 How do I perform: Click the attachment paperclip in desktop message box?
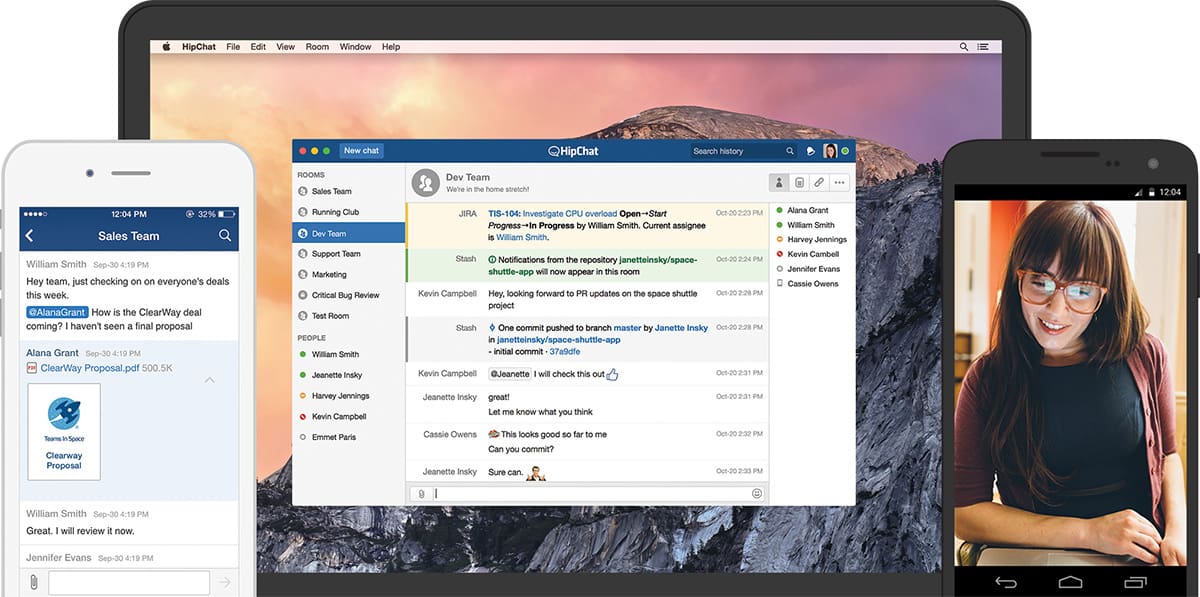coord(421,493)
